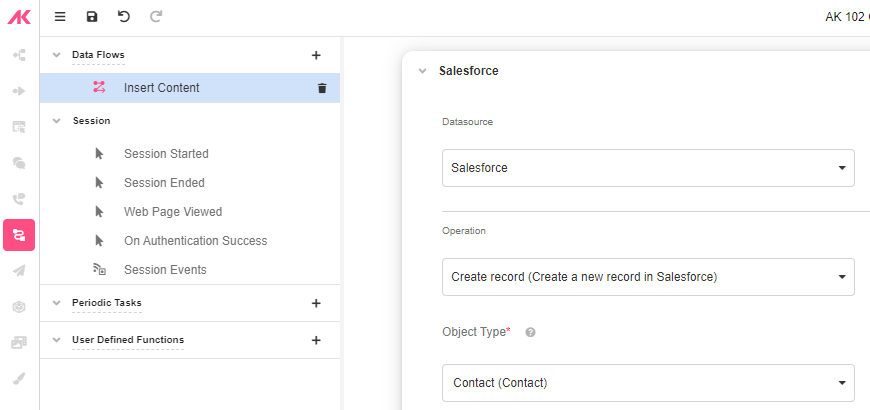Open the paintbrush theme sidebar icon
The width and height of the screenshot is (870, 410).
click(x=19, y=379)
